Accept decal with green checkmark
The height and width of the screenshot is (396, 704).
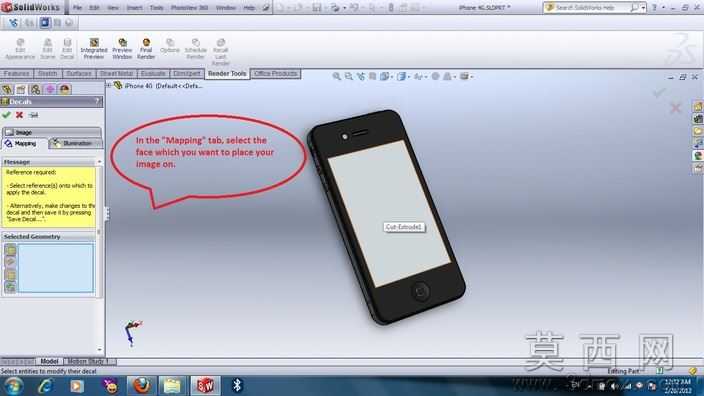click(x=6, y=115)
